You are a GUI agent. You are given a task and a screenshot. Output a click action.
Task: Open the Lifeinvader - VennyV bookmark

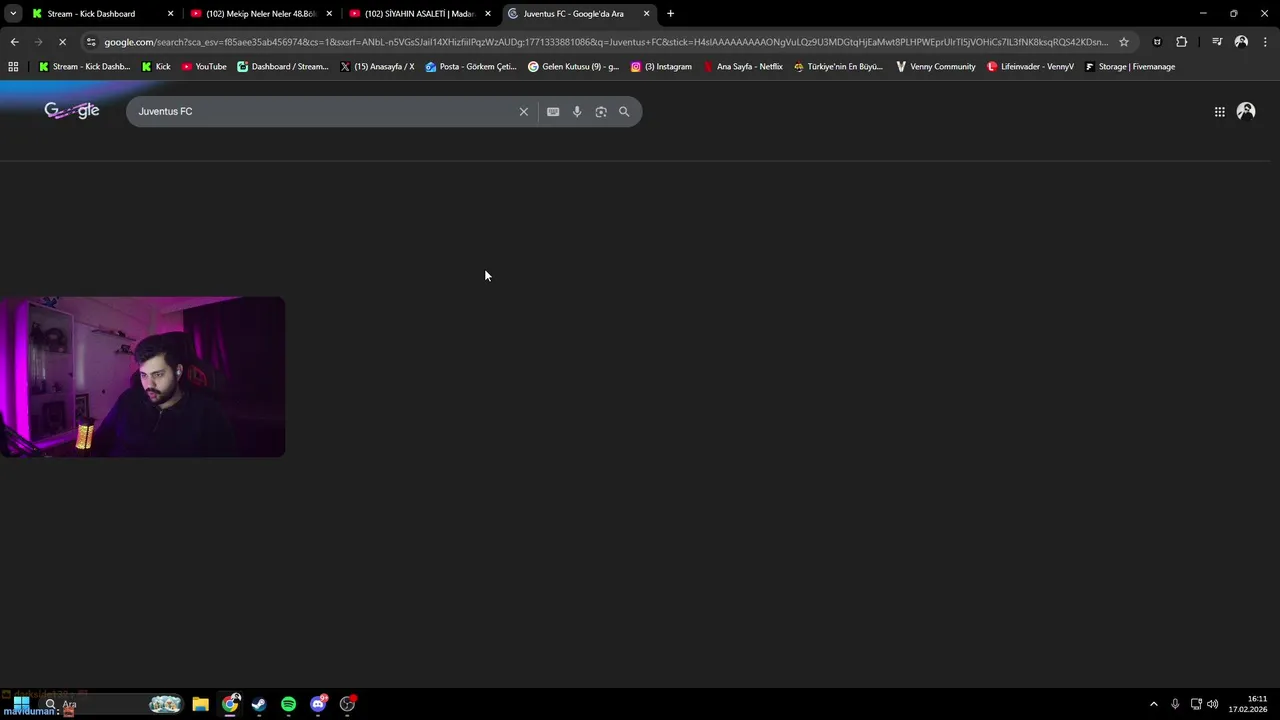point(1030,67)
